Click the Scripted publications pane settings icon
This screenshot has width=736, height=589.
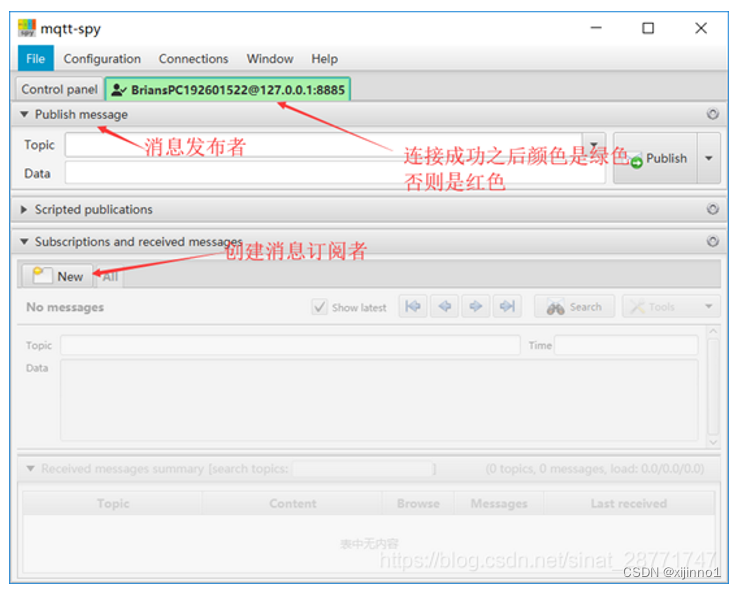(x=713, y=209)
